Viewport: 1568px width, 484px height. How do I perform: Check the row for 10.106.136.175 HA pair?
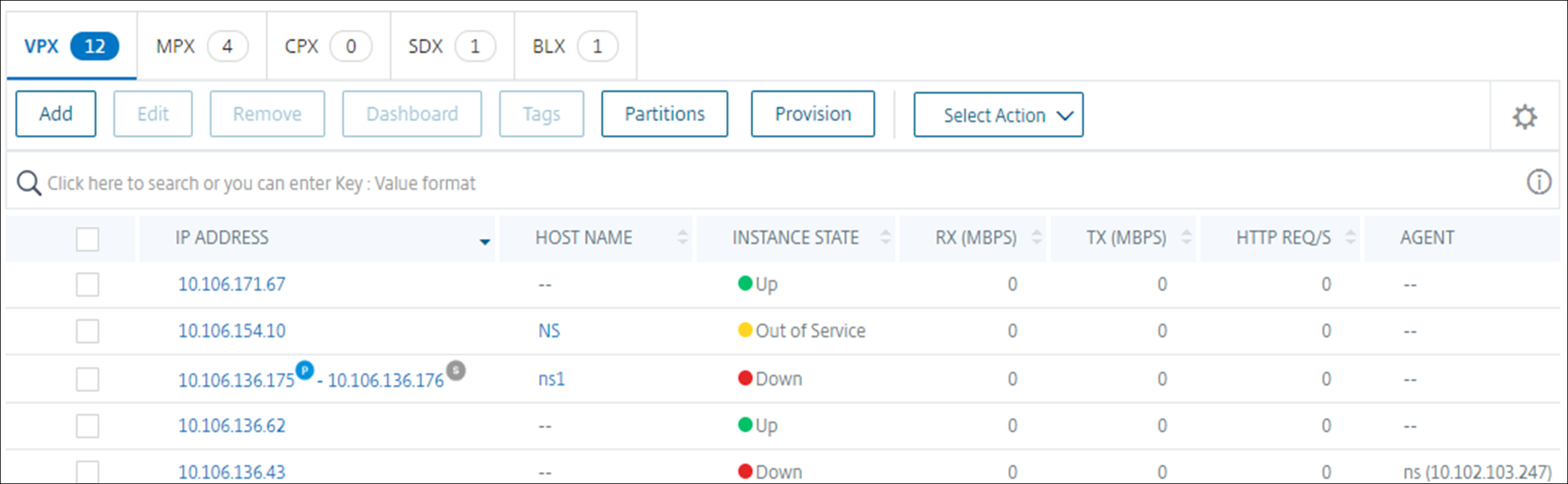(x=88, y=379)
